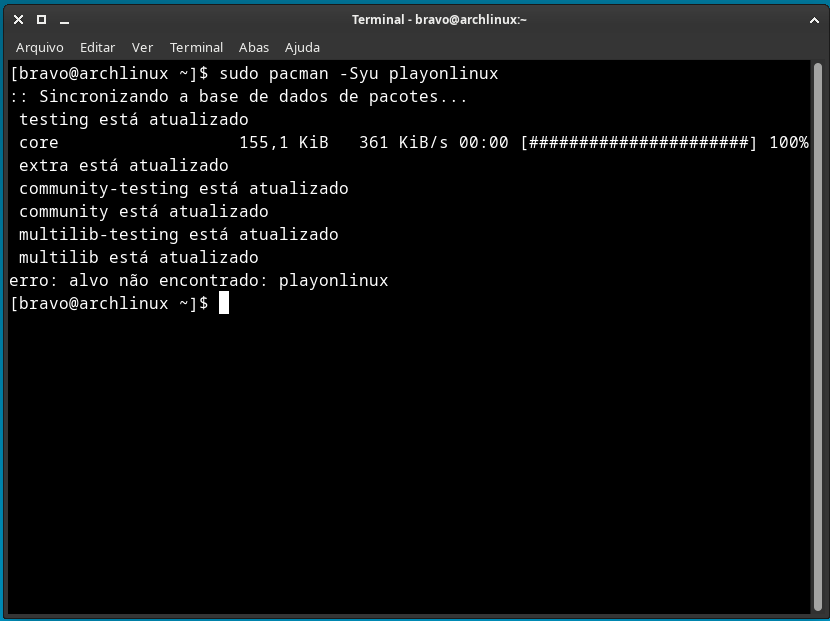Open the Ajuda menu

point(302,48)
